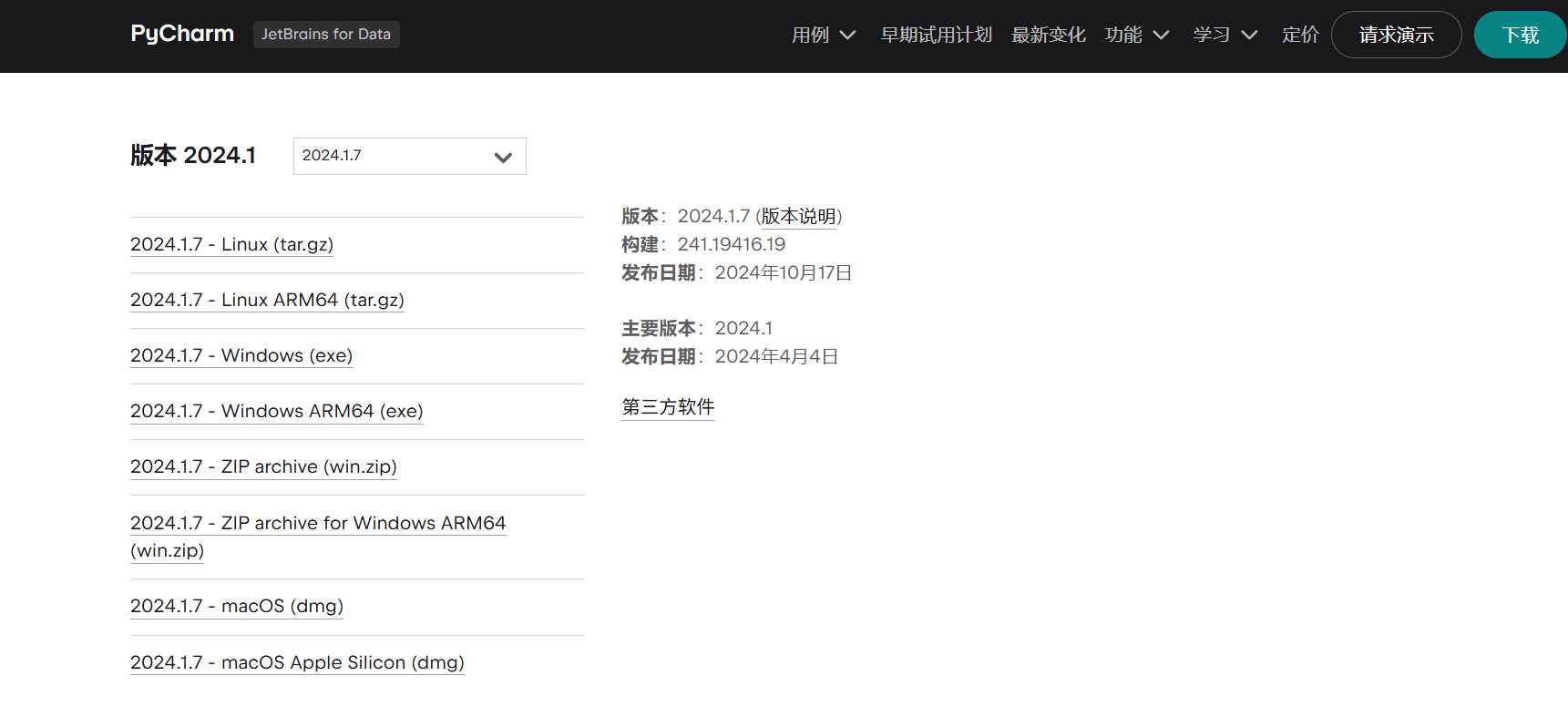Go to 最新变化 page
The width and height of the screenshot is (1568, 727).
click(x=1048, y=35)
